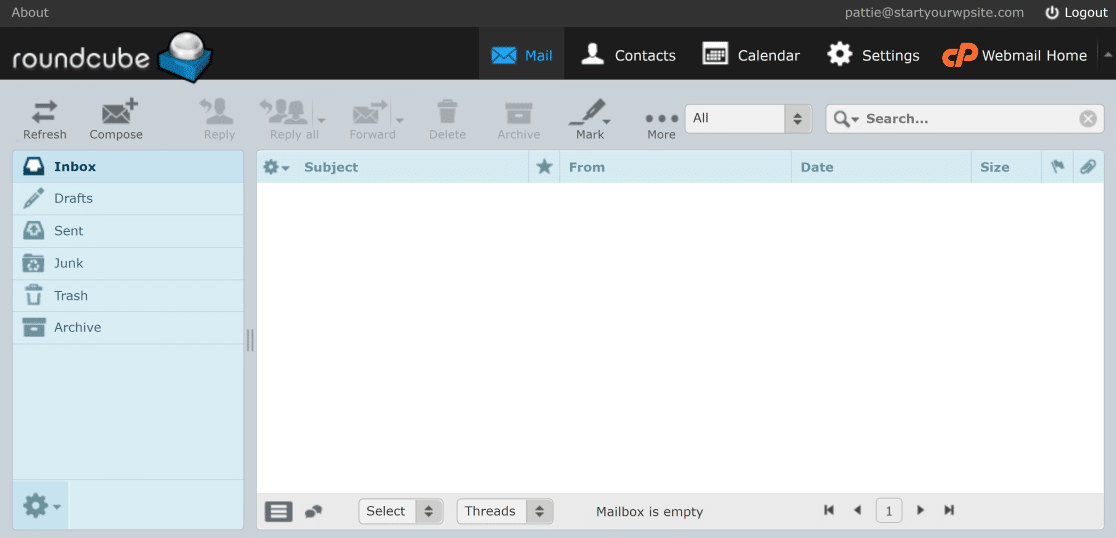Viewport: 1116px width, 538px height.
Task: Click the attachment paperclip column icon
Action: (x=1088, y=167)
